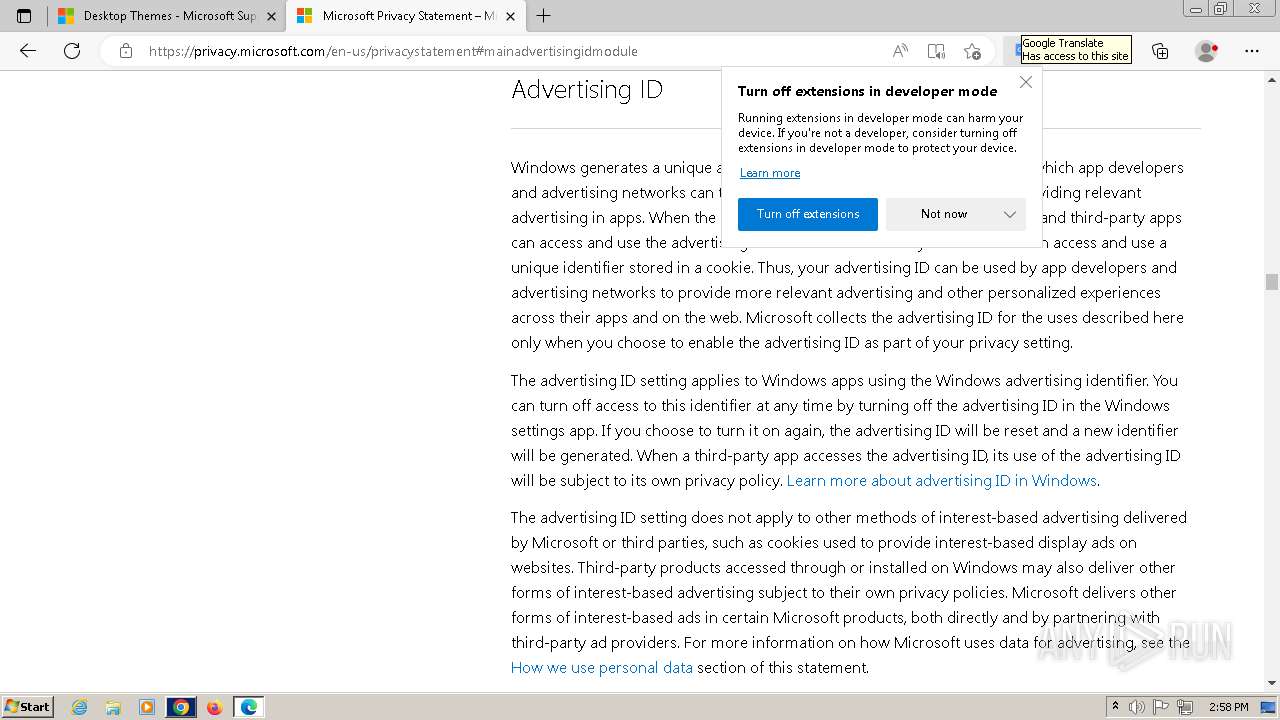
Task: Click scrollbar up arrow
Action: 1272,78
